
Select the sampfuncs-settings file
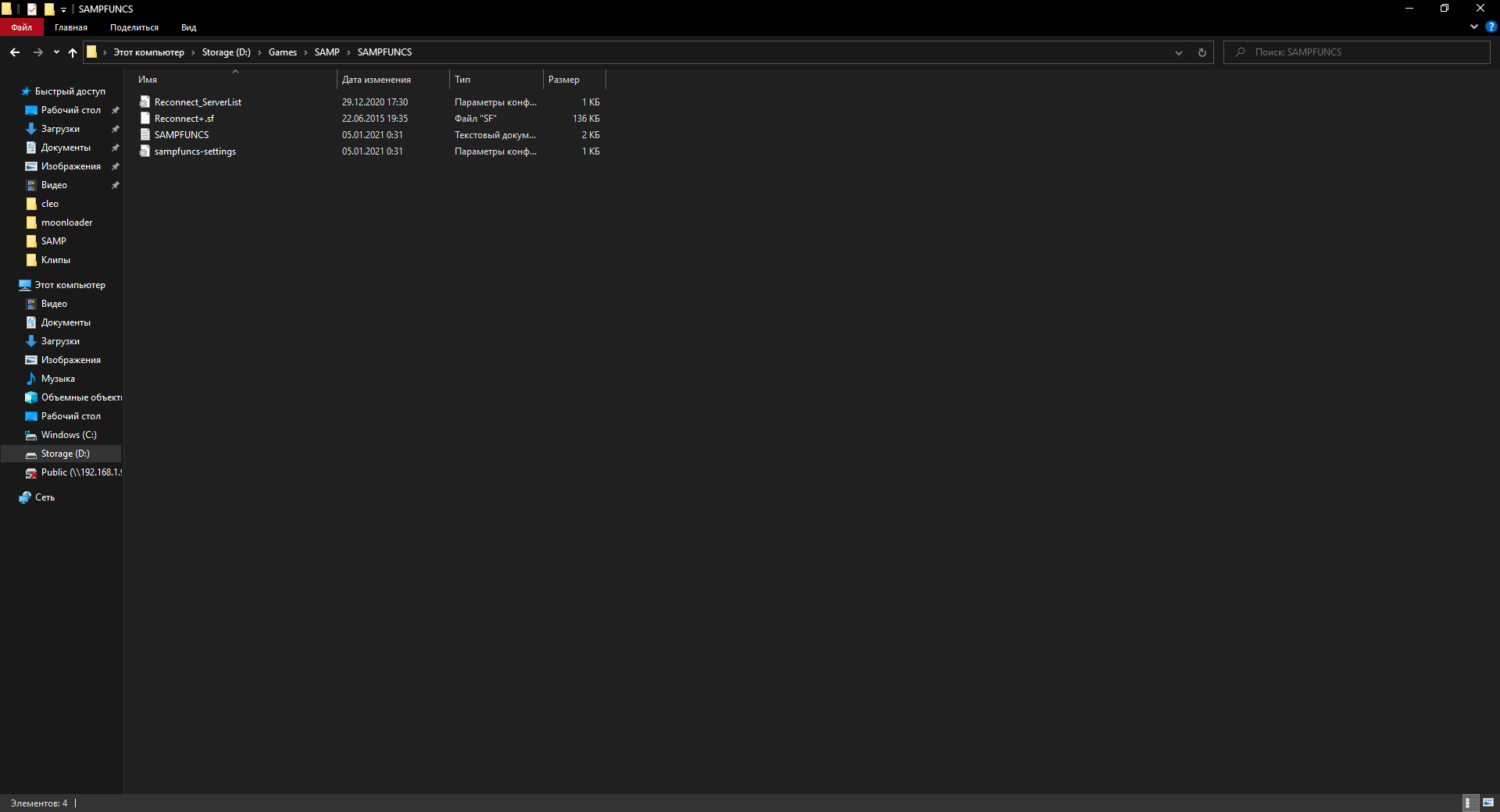click(x=195, y=151)
